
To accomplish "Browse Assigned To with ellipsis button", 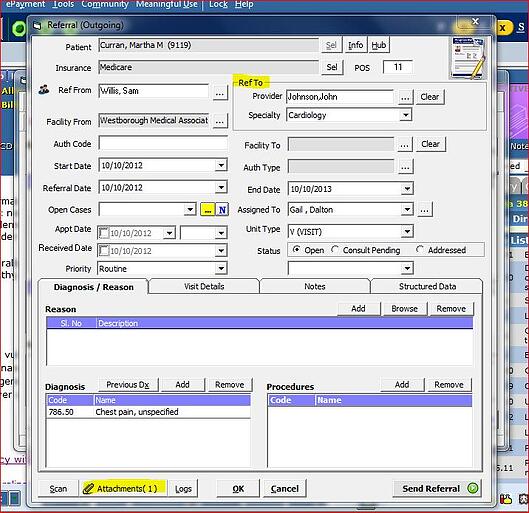I will click(x=425, y=210).
